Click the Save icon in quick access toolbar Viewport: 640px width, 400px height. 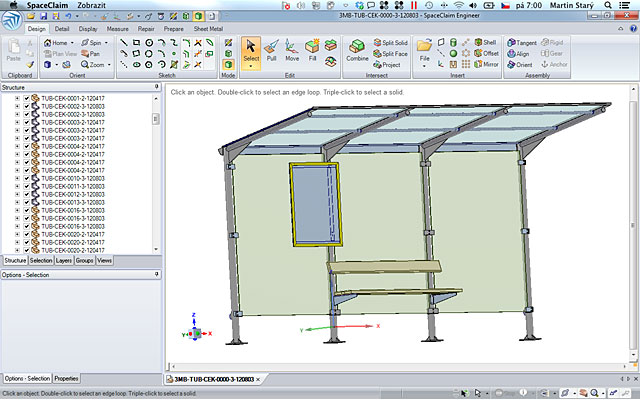point(44,16)
